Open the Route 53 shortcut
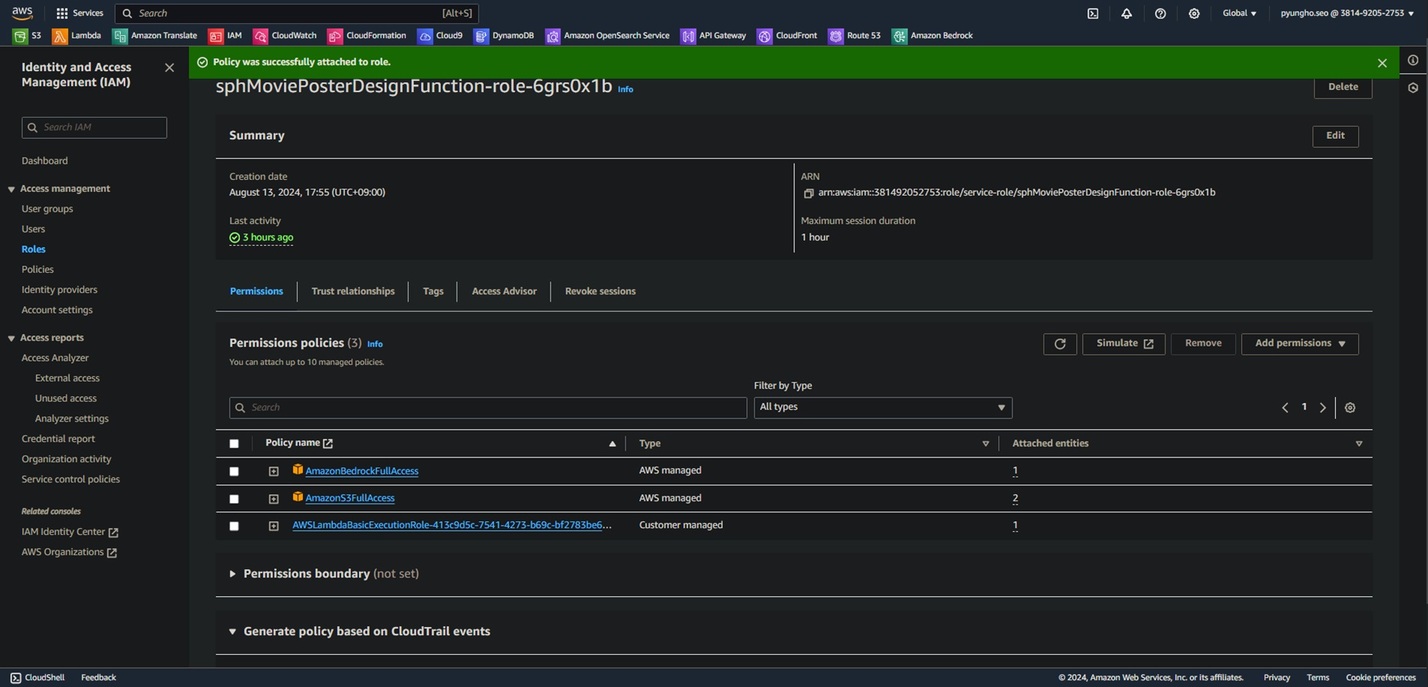The height and width of the screenshot is (687, 1428). point(855,36)
